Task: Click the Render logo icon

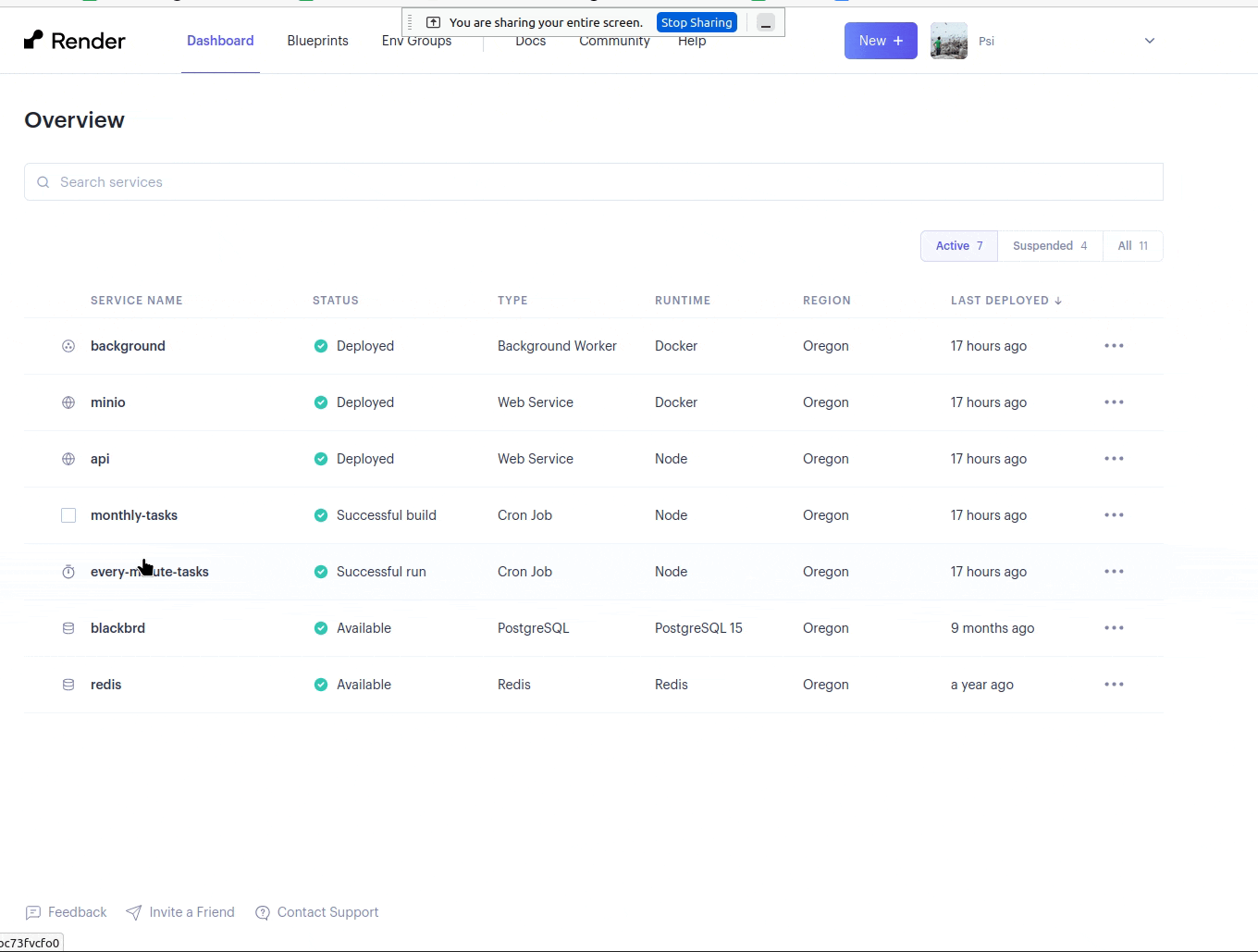Action: [34, 40]
